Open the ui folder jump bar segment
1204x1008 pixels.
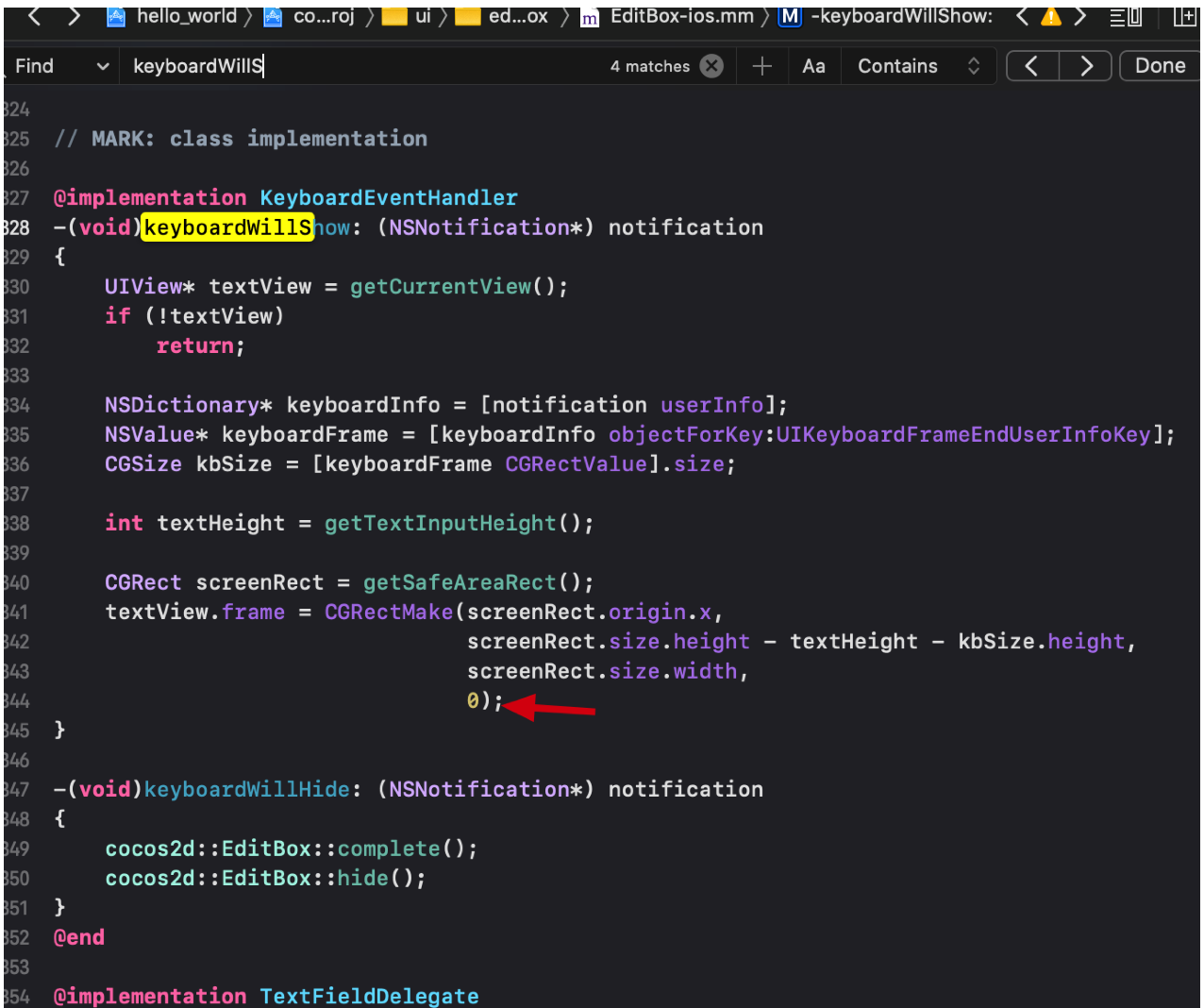[408, 16]
